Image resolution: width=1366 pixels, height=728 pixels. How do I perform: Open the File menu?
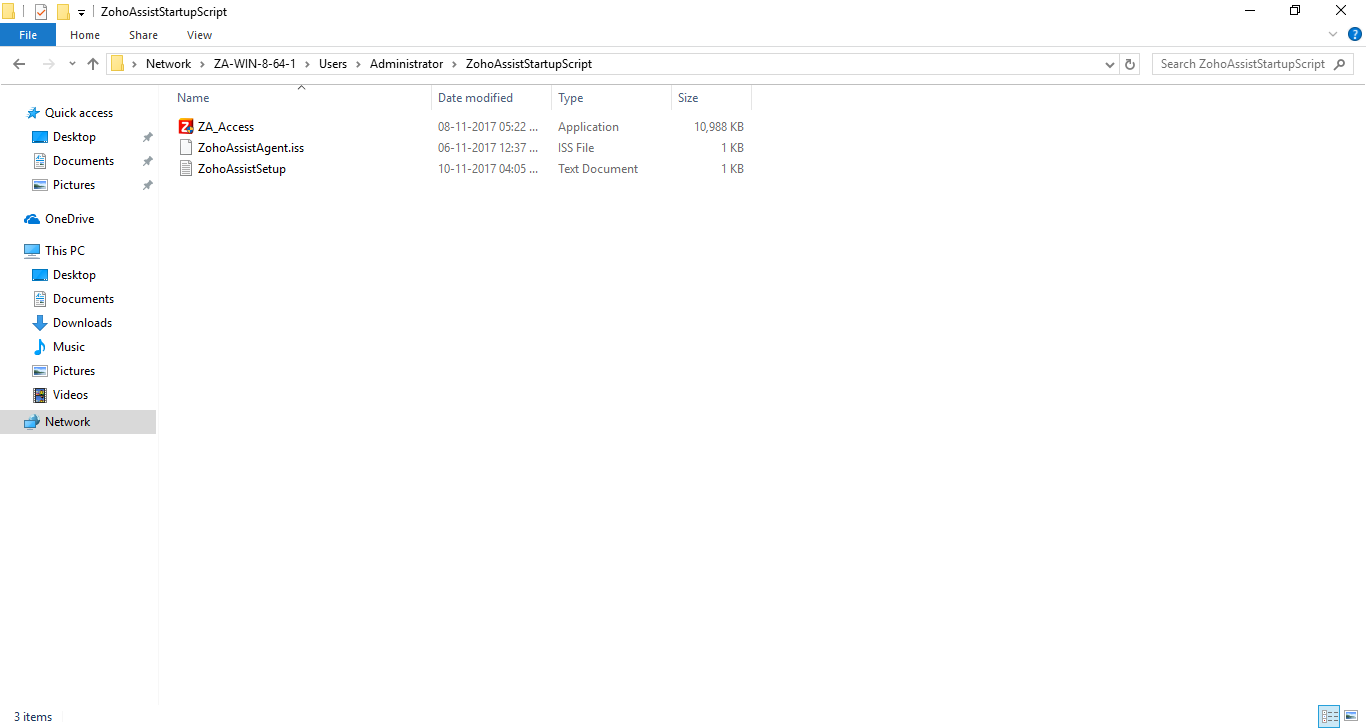click(27, 34)
